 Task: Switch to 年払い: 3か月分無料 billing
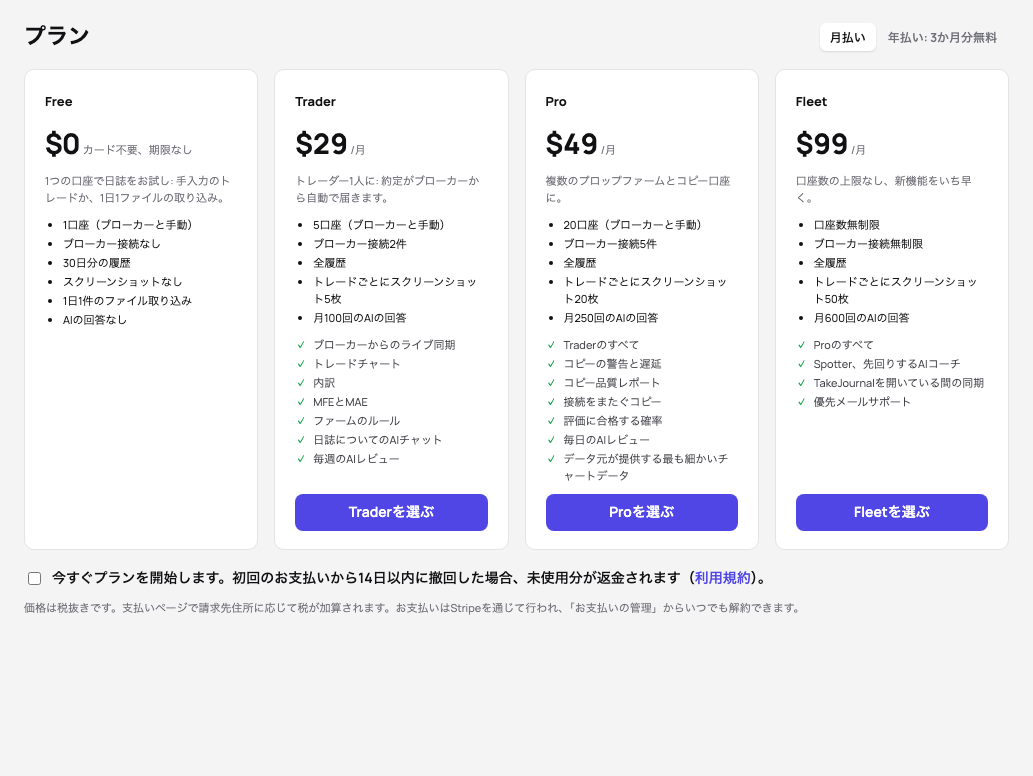pos(942,38)
